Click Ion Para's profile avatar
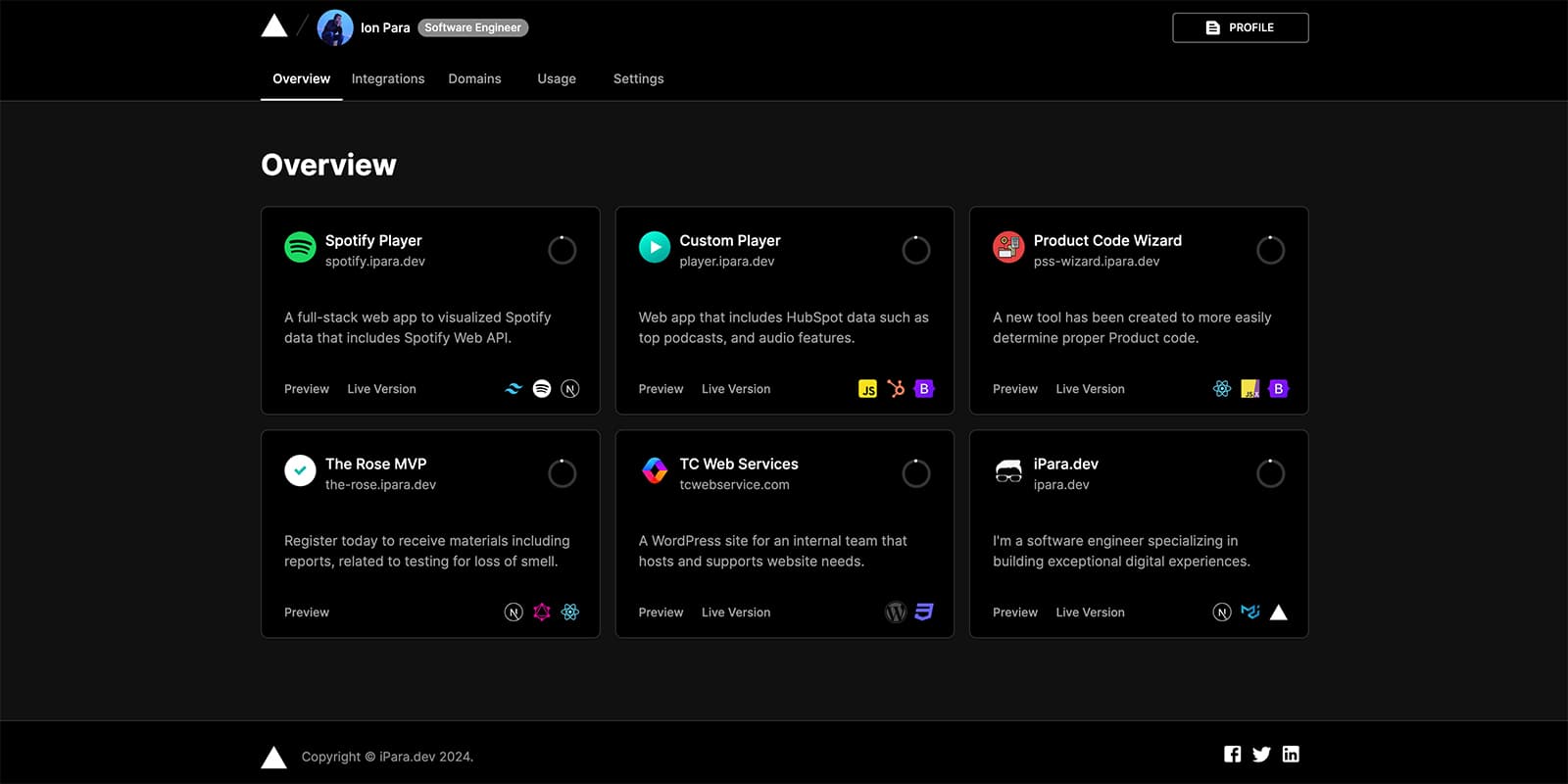 click(335, 27)
